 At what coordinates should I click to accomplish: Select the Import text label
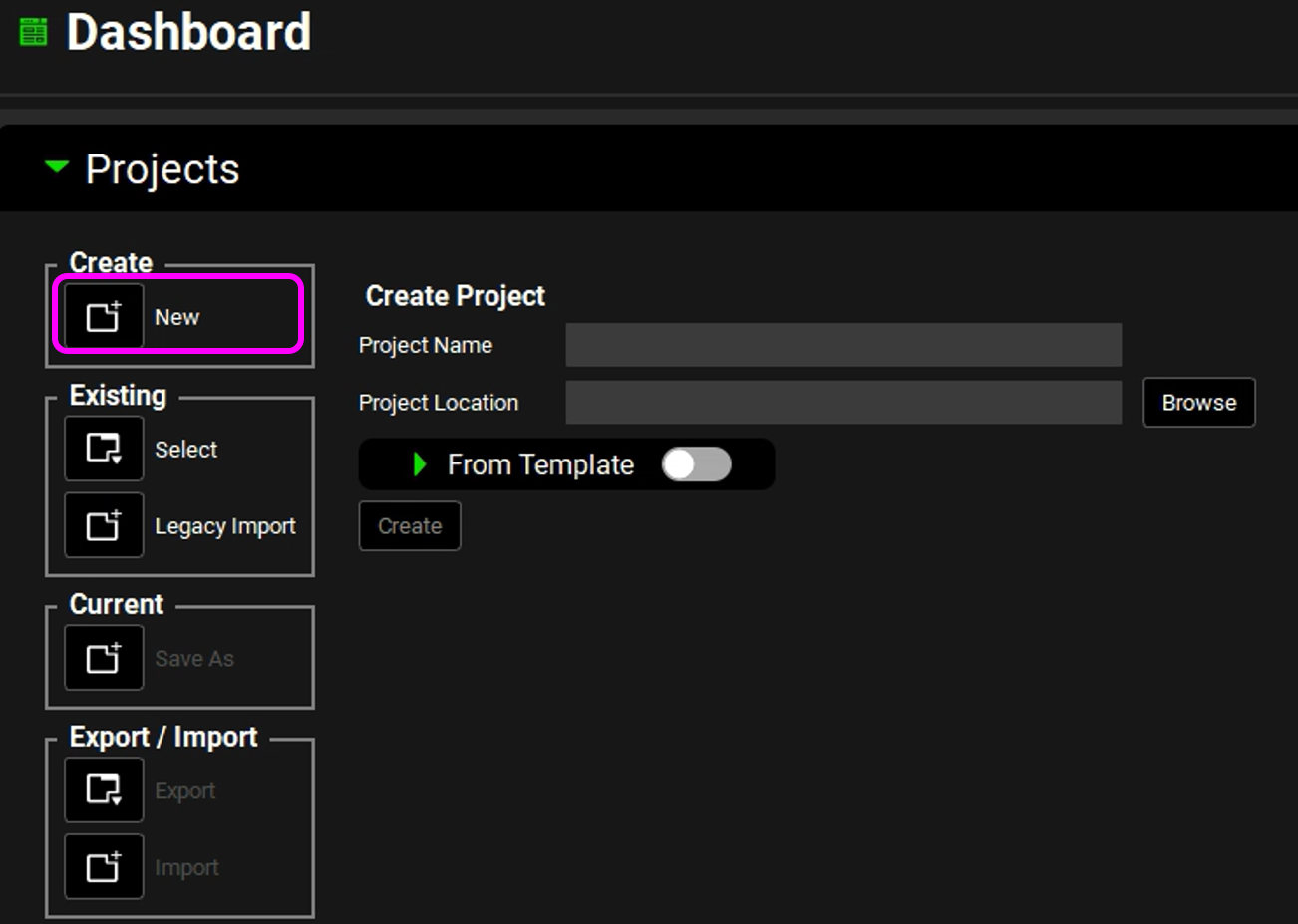coord(186,868)
